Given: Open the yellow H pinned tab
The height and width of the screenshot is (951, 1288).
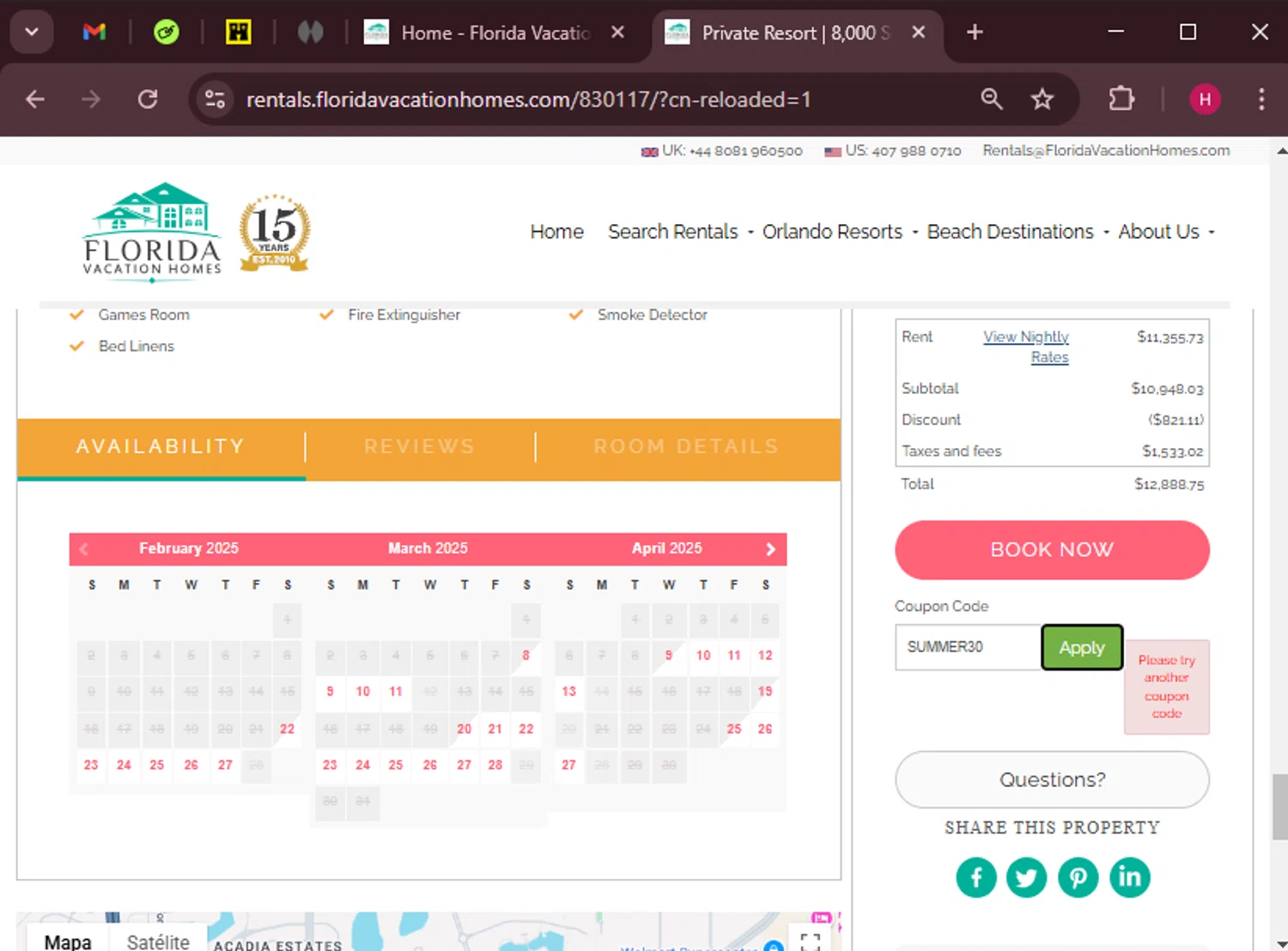Looking at the screenshot, I should click(x=238, y=33).
